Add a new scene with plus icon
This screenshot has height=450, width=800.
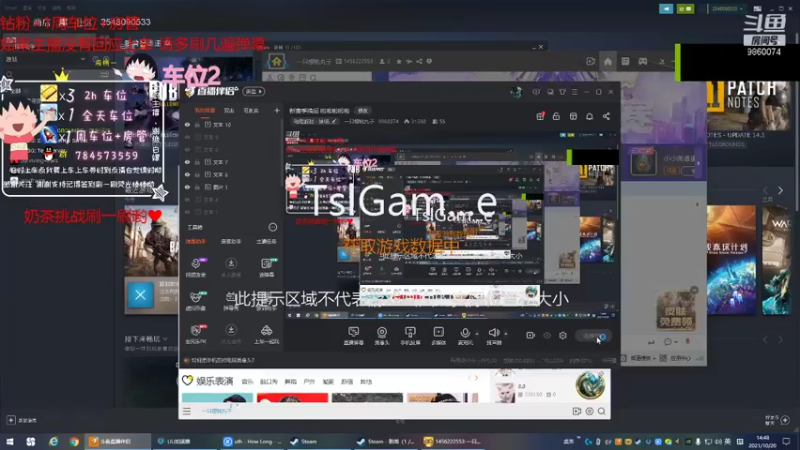point(277,110)
